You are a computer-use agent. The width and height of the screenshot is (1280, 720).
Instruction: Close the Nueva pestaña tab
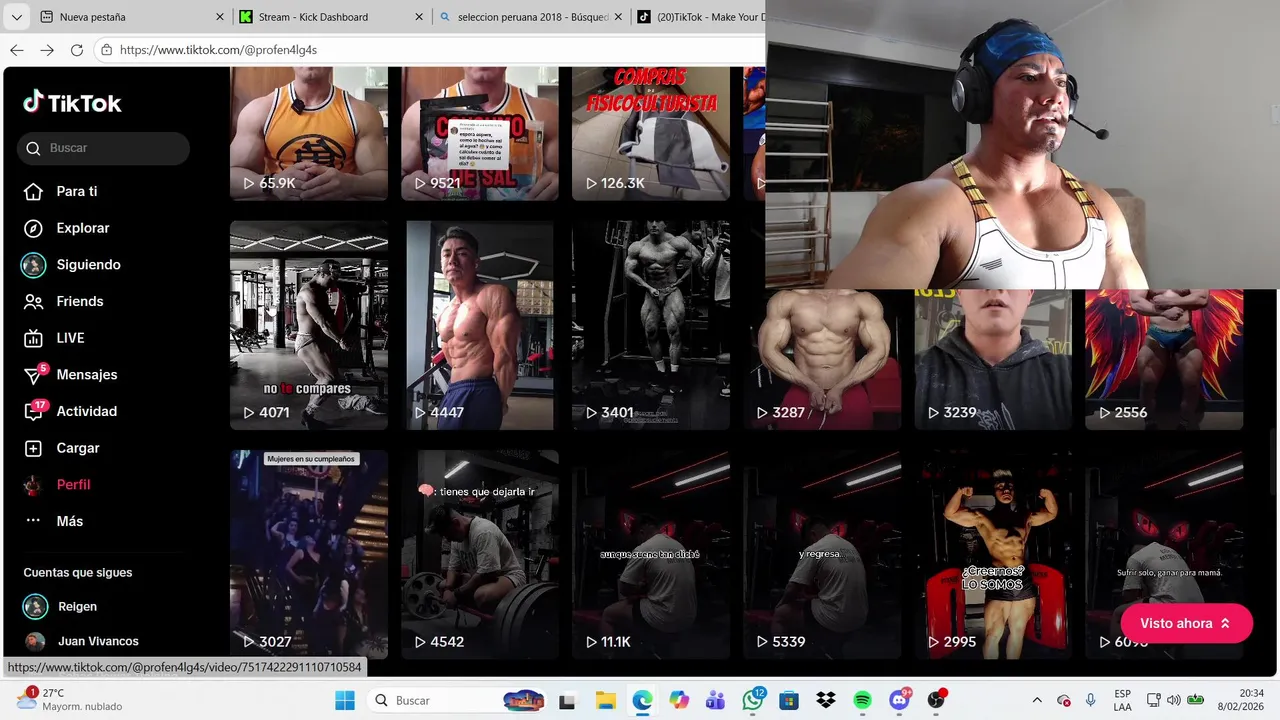(x=220, y=17)
